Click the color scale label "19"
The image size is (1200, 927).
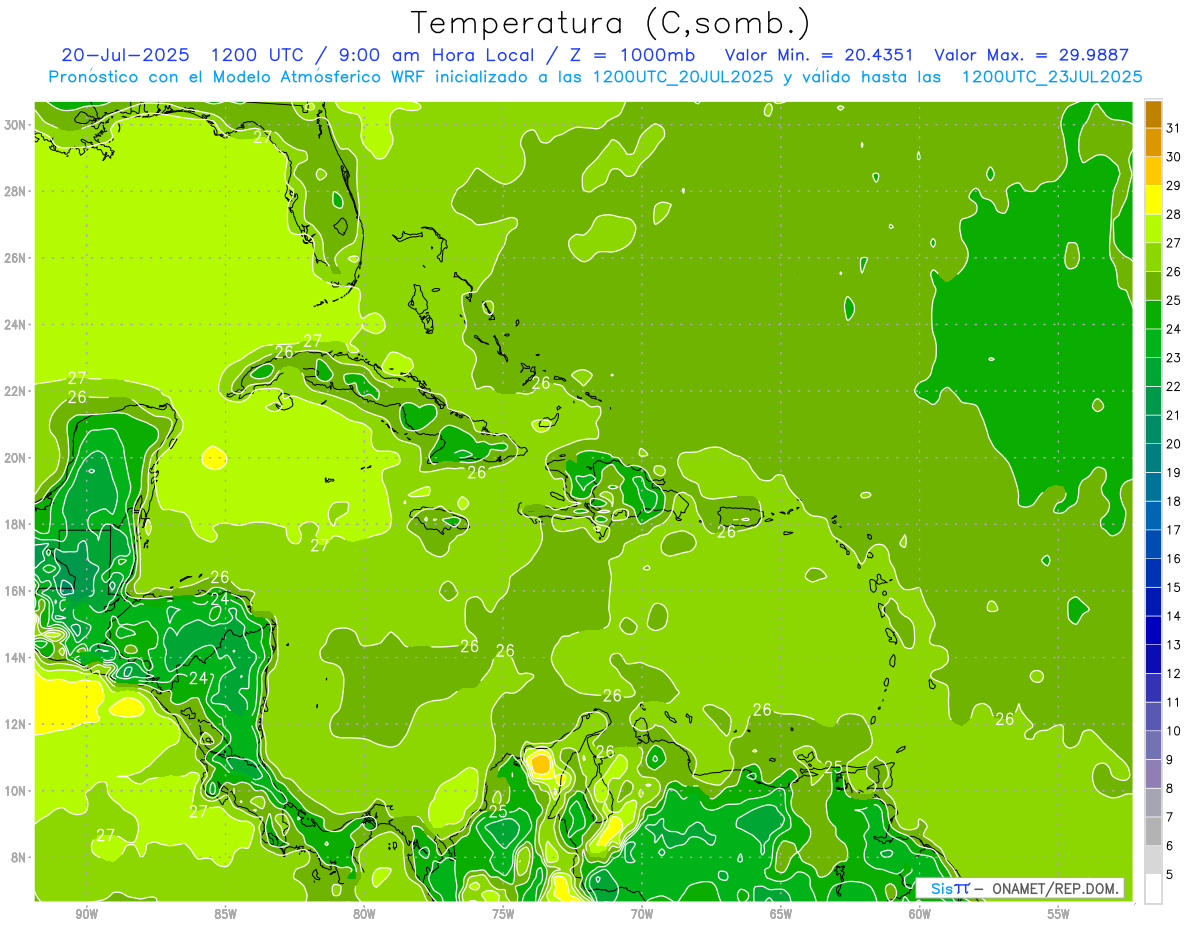(x=1173, y=473)
